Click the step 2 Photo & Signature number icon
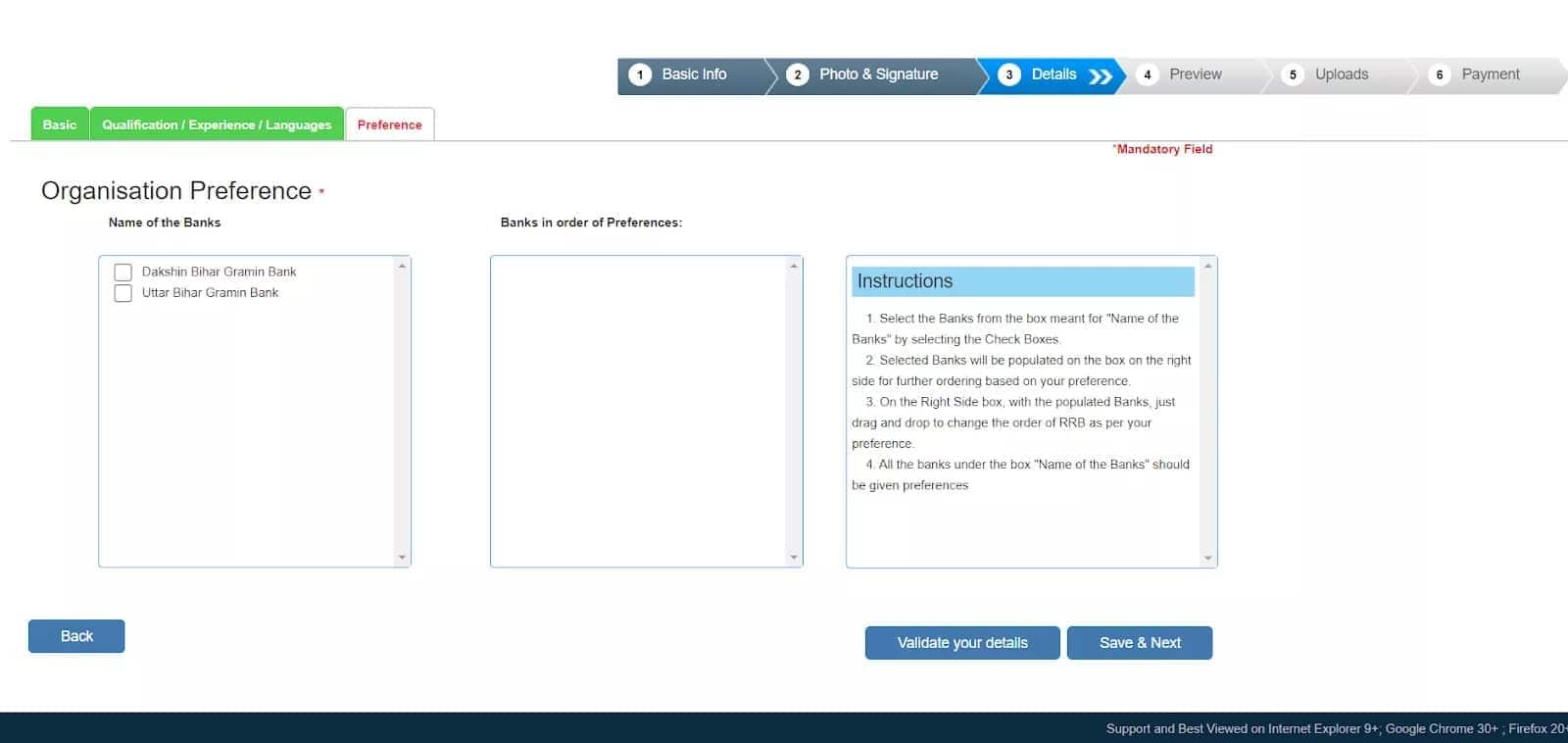 798,74
